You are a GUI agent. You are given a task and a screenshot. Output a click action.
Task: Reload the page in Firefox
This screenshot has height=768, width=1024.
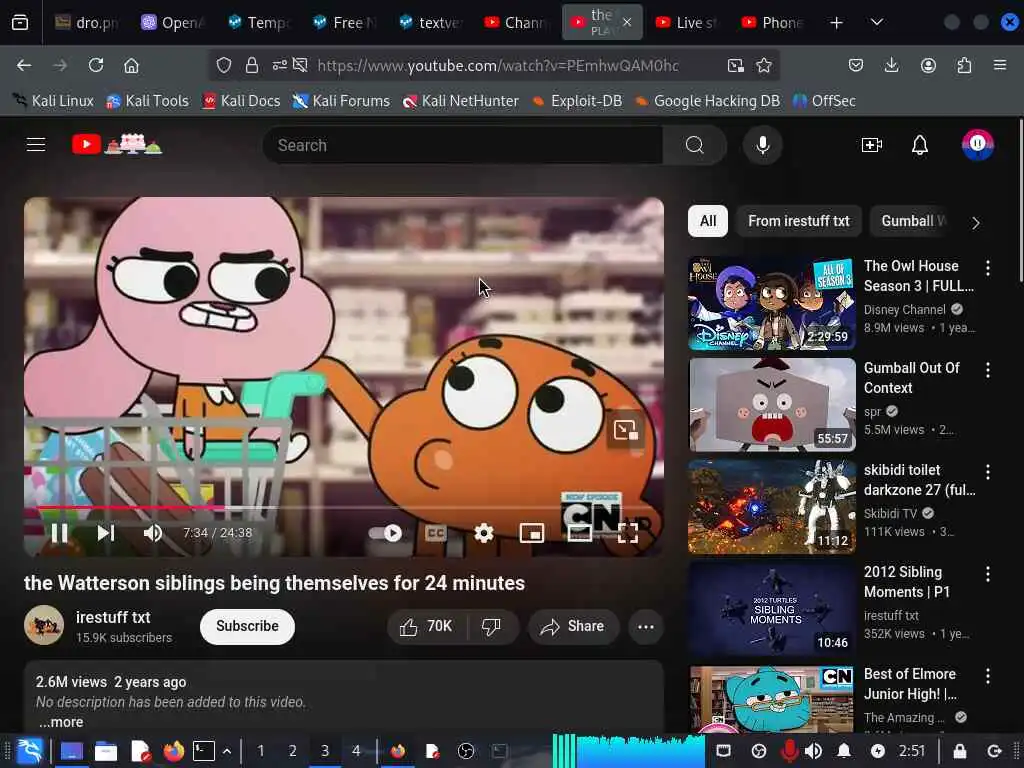(x=96, y=65)
